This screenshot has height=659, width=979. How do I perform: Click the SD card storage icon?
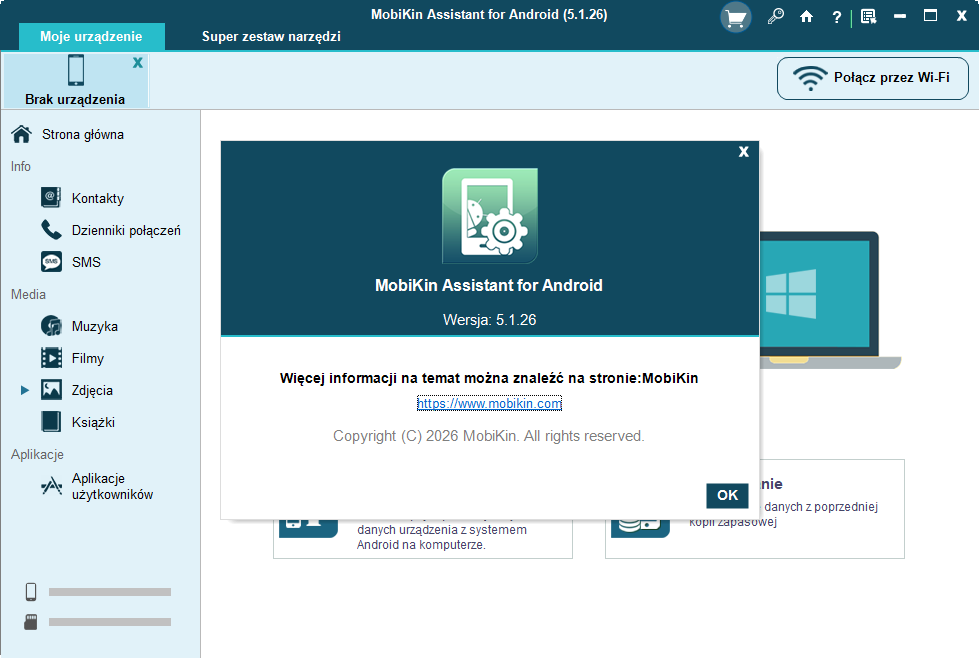[31, 622]
